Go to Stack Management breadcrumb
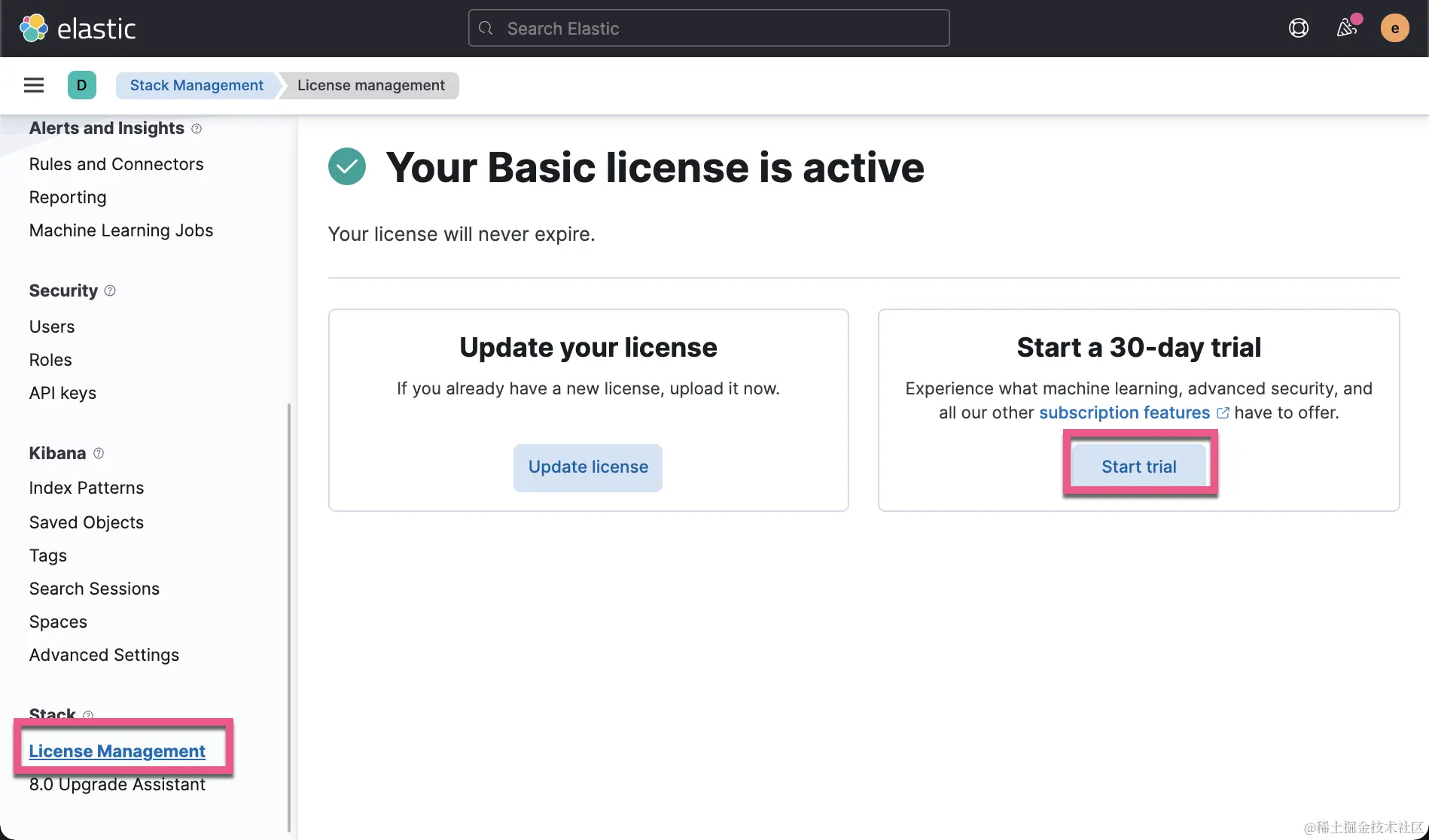 197,85
